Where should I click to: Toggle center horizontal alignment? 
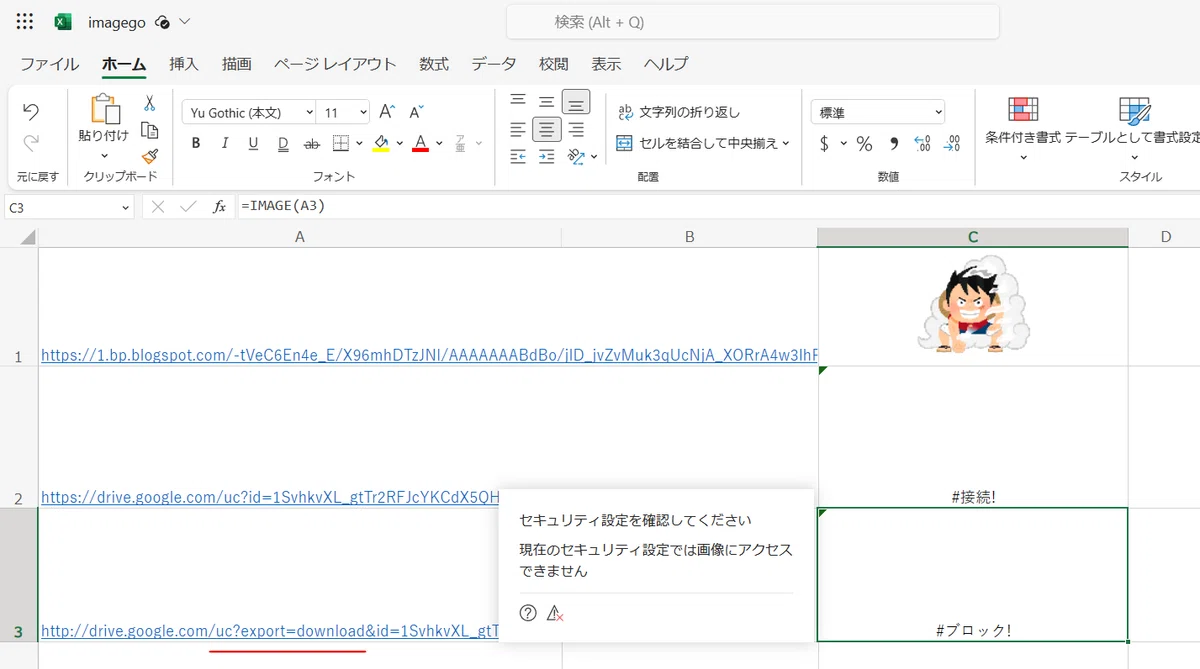coord(546,129)
